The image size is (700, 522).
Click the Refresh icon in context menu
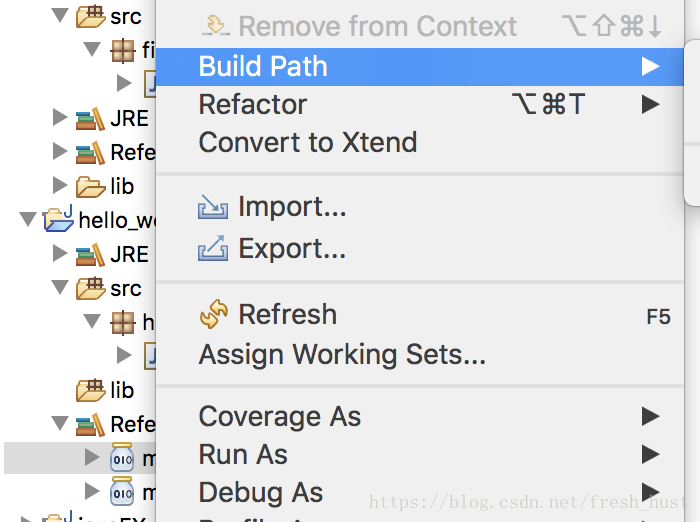coord(214,315)
